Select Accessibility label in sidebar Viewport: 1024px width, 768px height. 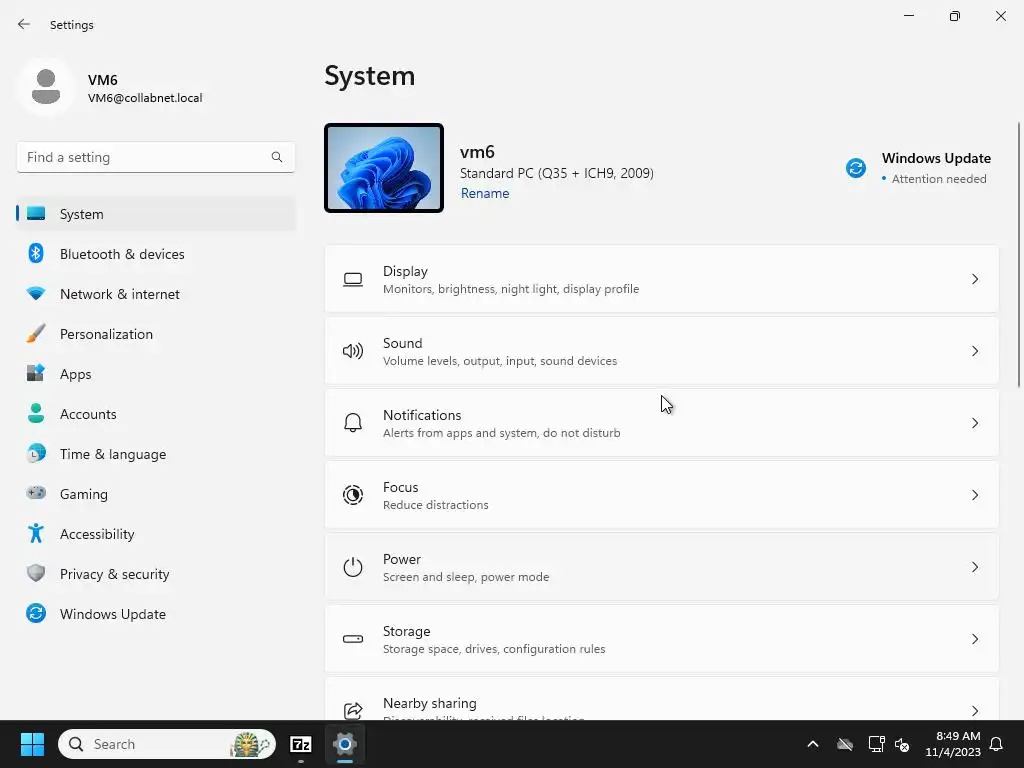click(x=97, y=534)
